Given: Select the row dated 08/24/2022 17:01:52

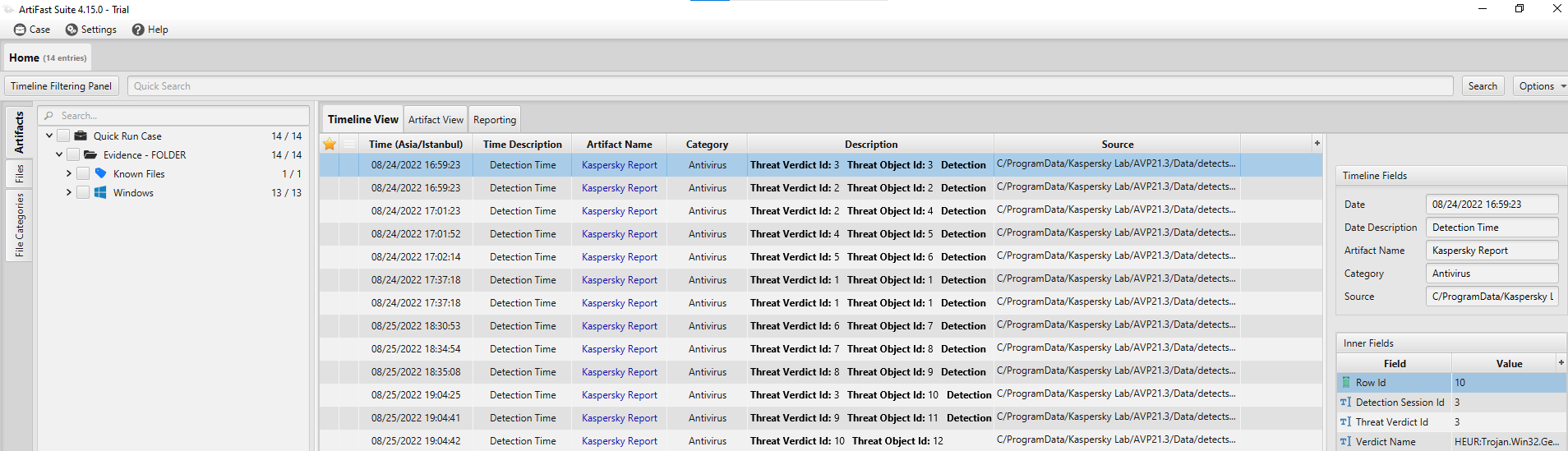Looking at the screenshot, I should click(821, 234).
